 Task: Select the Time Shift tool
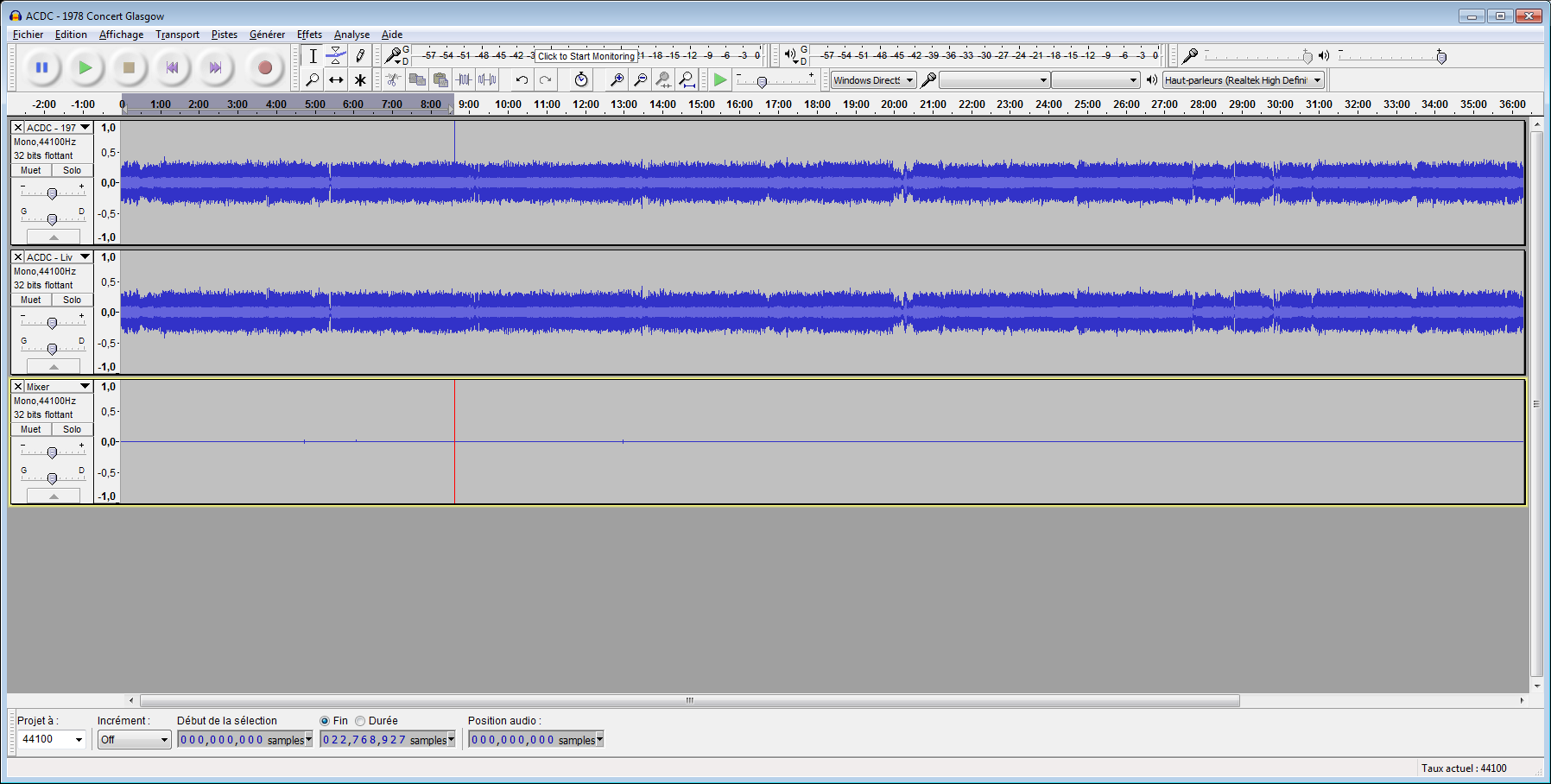pyautogui.click(x=336, y=80)
